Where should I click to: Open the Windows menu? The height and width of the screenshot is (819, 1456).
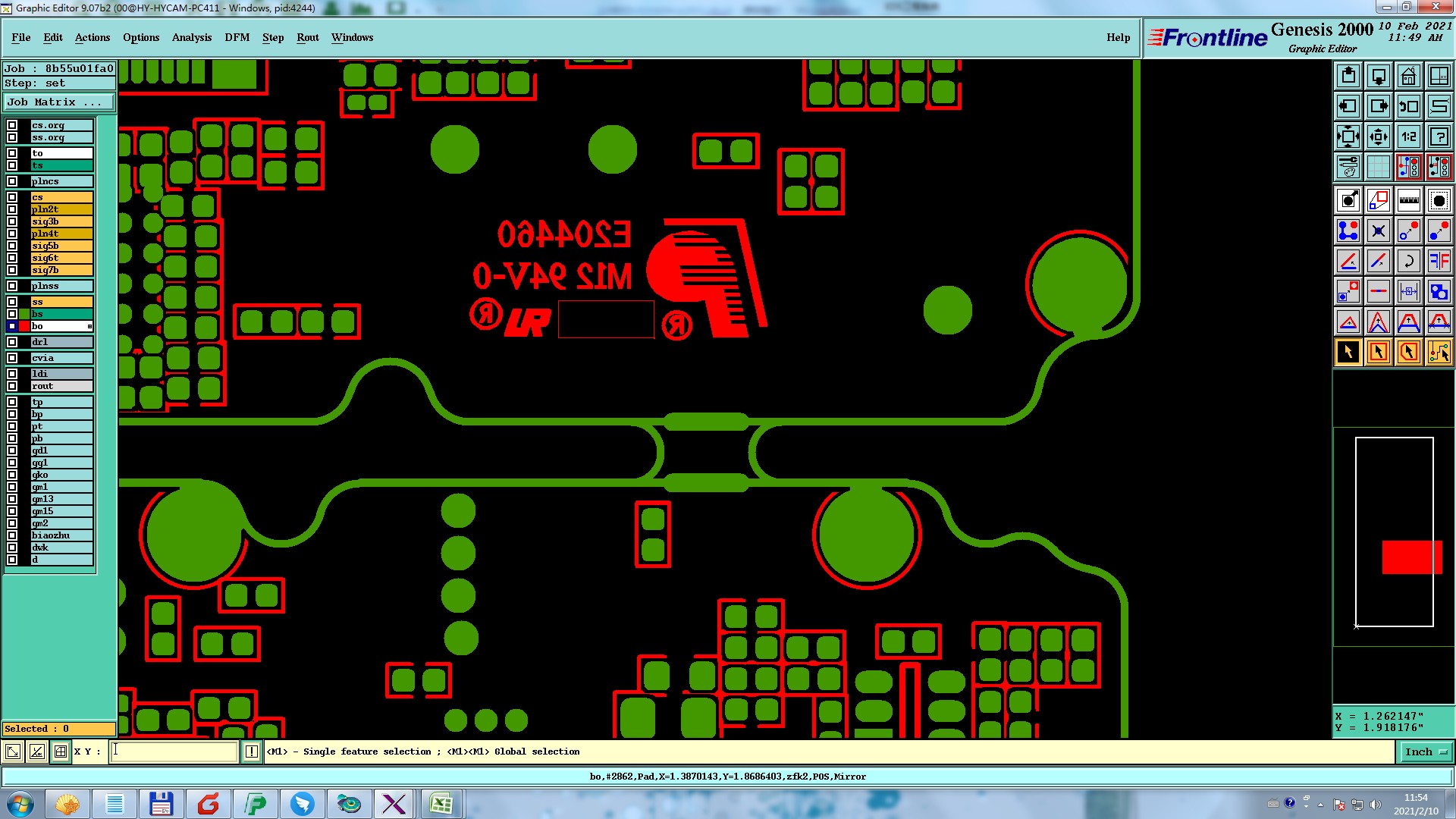click(352, 37)
